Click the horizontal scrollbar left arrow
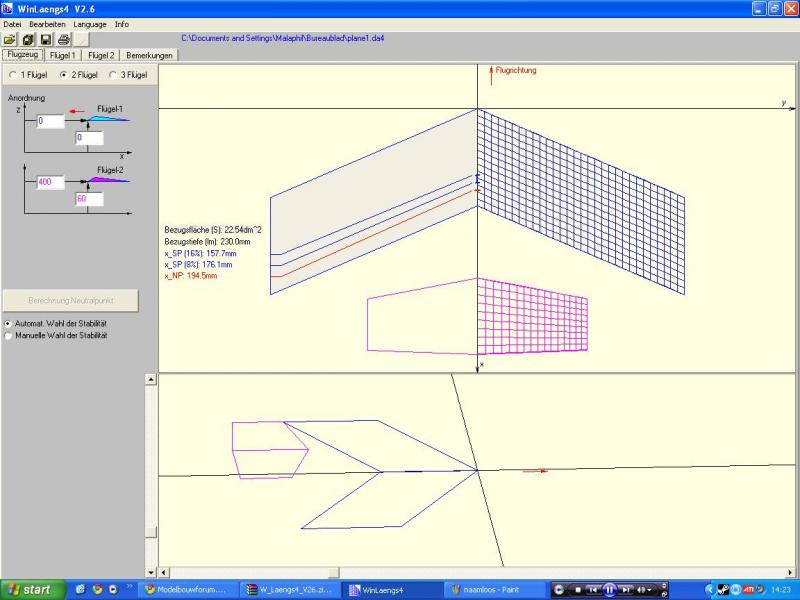Viewport: 800px width, 600px height. pyautogui.click(x=164, y=572)
